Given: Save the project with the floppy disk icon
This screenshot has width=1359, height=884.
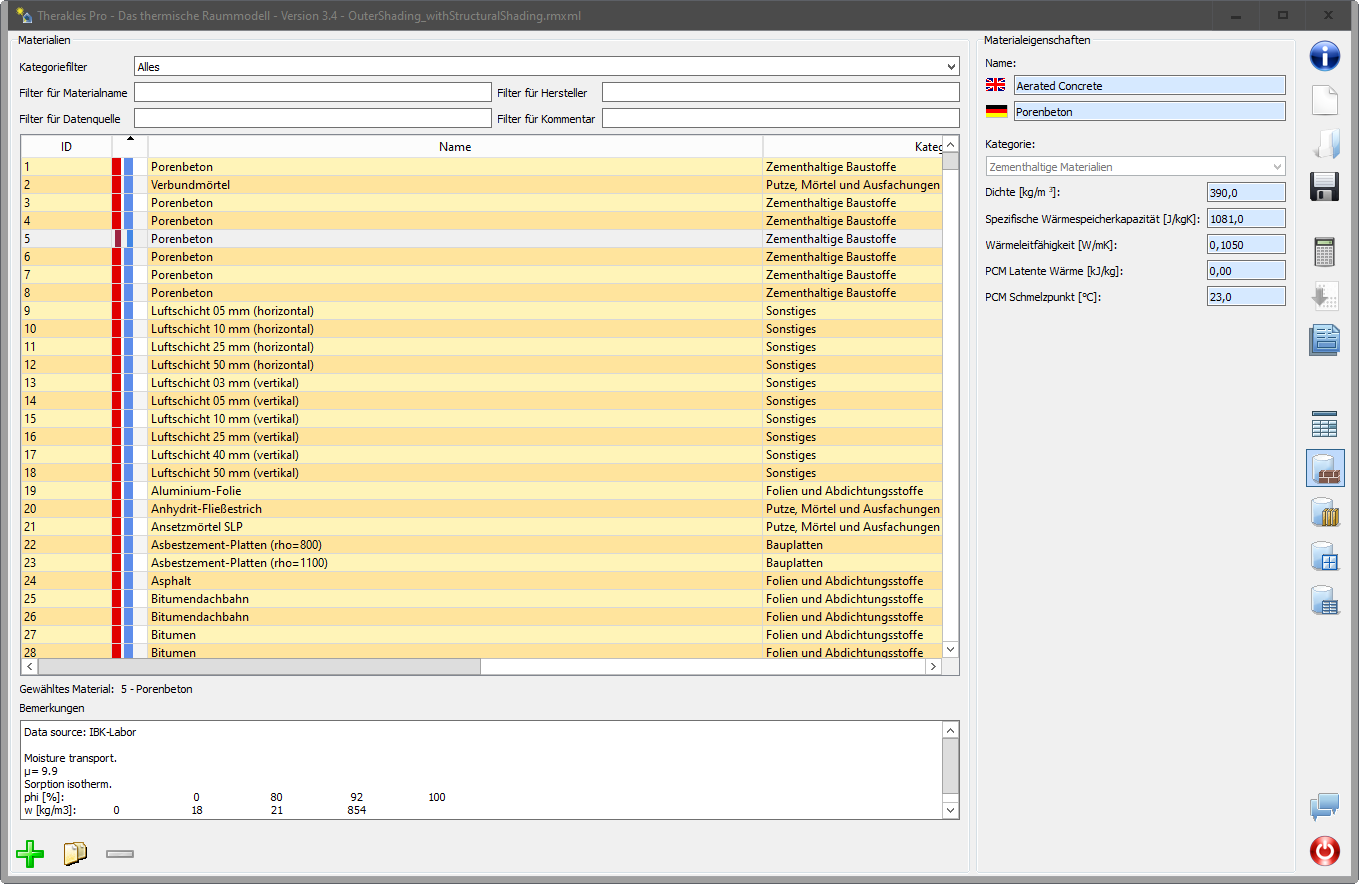Looking at the screenshot, I should [1324, 187].
